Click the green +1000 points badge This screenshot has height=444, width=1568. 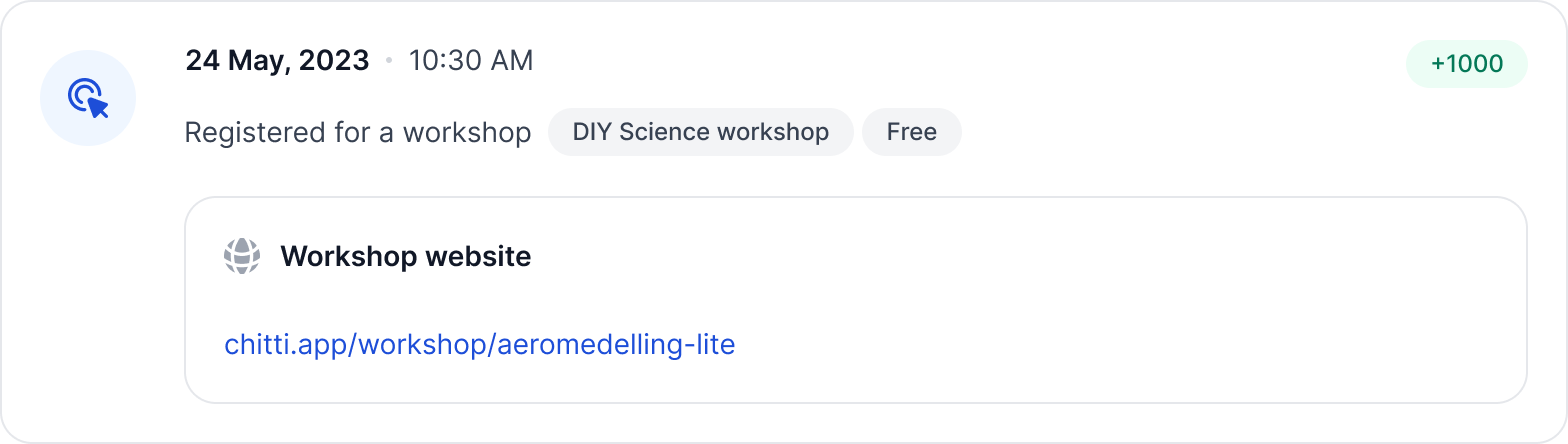[x=1466, y=64]
